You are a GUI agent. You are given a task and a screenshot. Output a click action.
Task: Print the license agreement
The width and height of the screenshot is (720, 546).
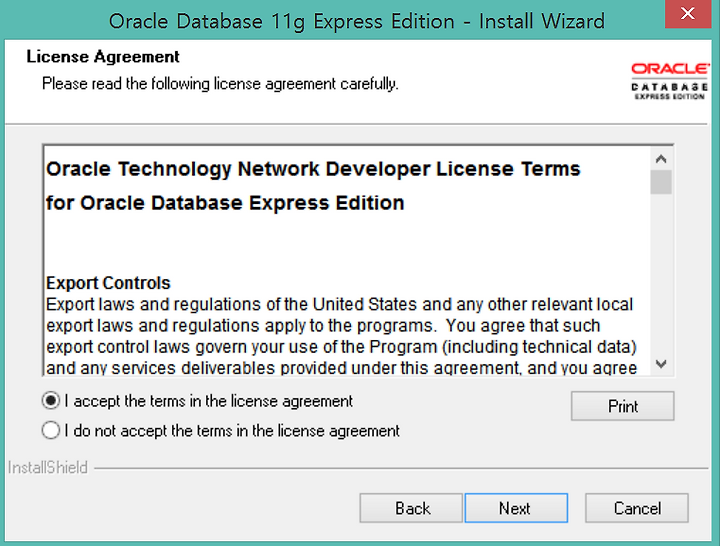click(x=623, y=406)
